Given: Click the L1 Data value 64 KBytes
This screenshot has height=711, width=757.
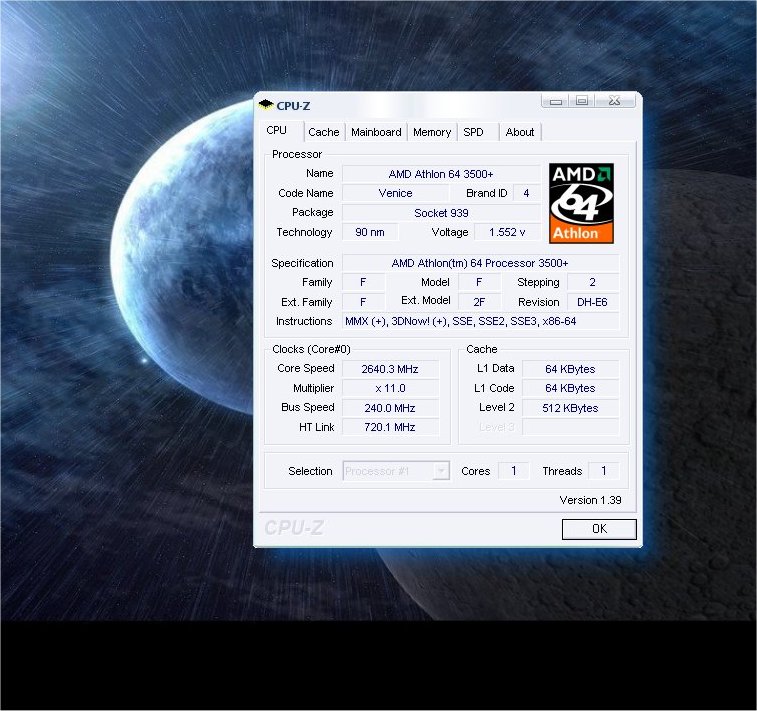Looking at the screenshot, I should [x=570, y=369].
